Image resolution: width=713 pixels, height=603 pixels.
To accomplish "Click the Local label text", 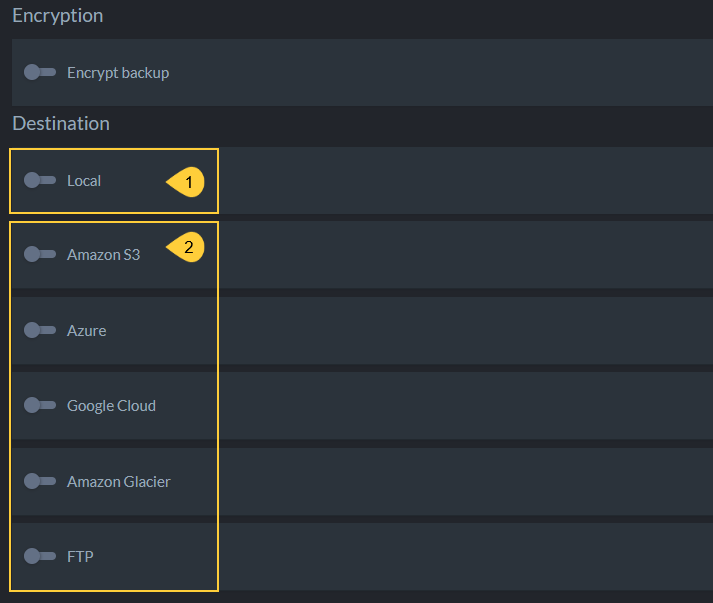I will click(84, 181).
